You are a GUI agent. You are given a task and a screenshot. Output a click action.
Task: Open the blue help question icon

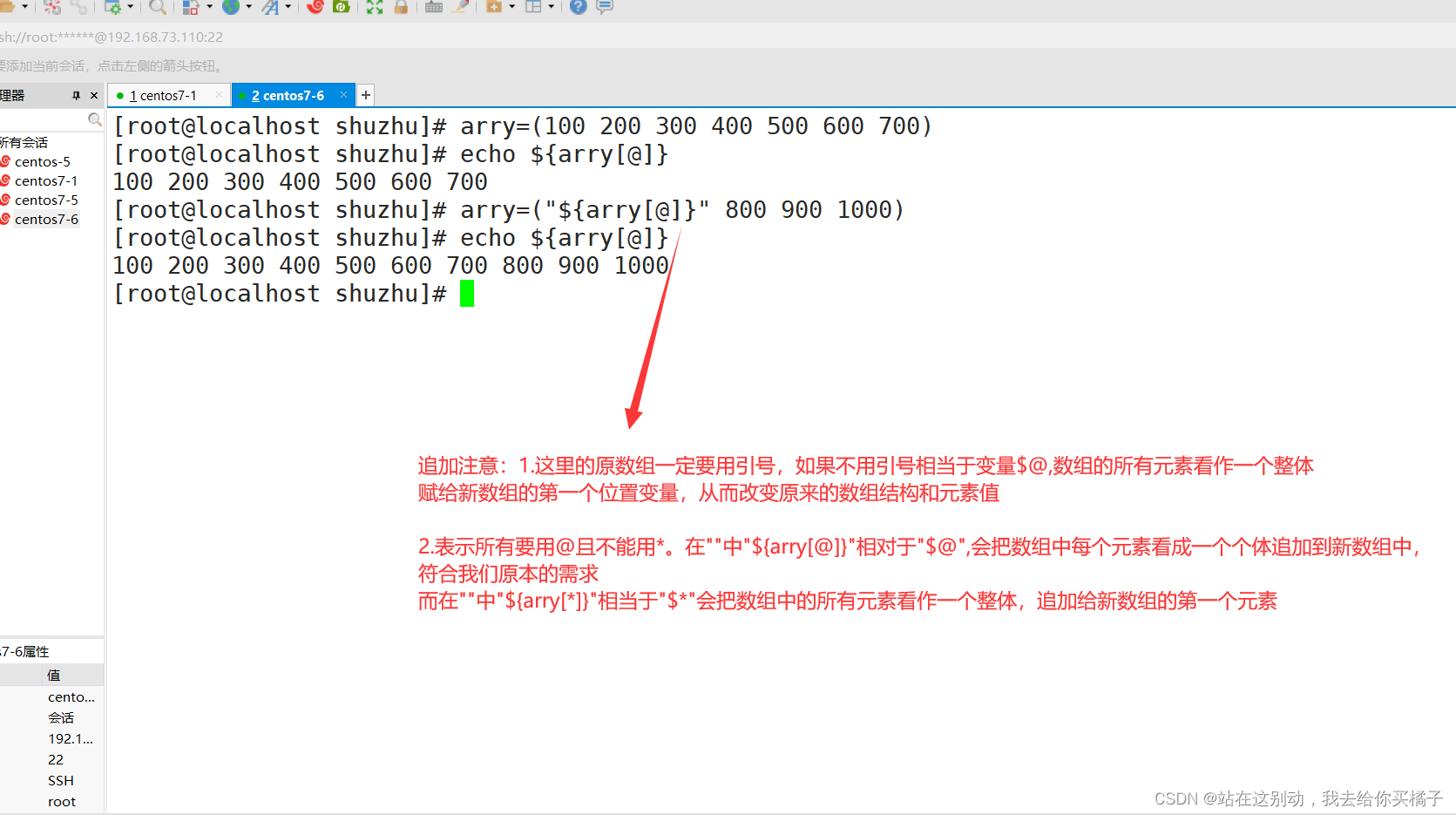tap(579, 7)
